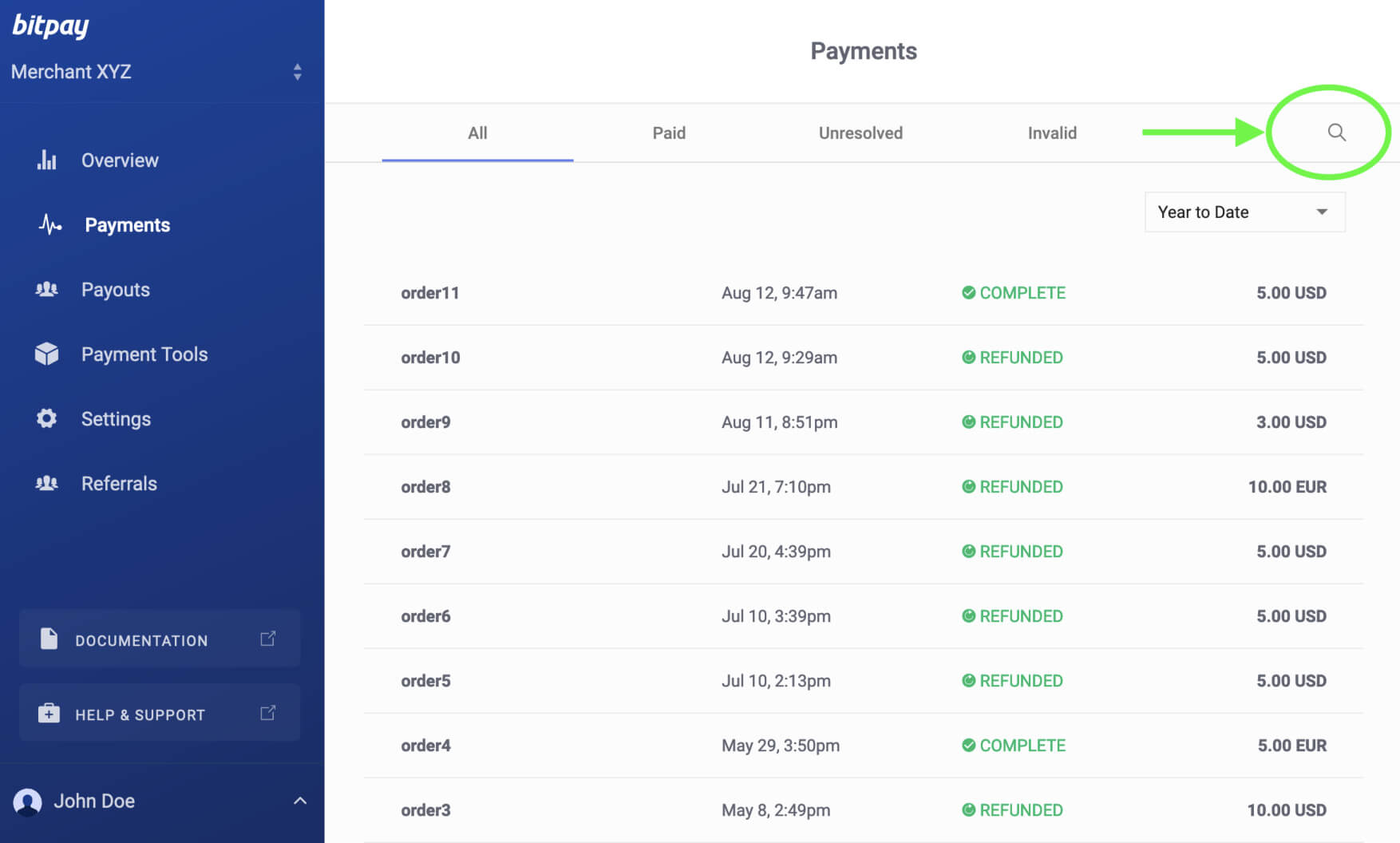
Task: Switch to the Unresolved tab
Action: (x=860, y=133)
